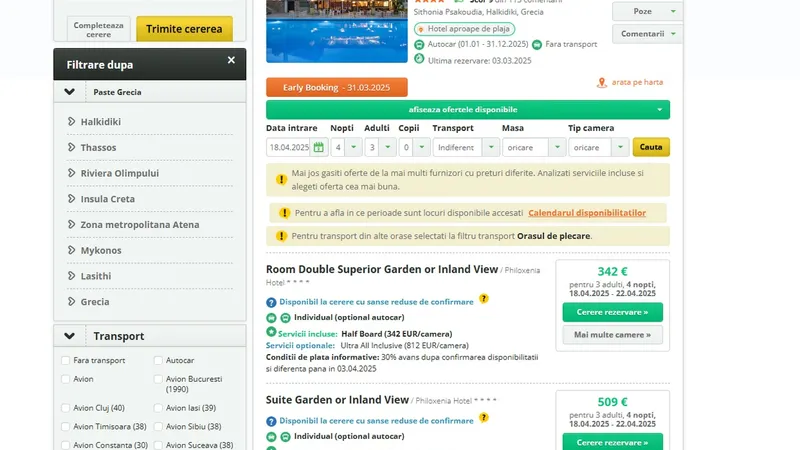Choose Mykonos in the destination list
This screenshot has width=800, height=450.
101,251
